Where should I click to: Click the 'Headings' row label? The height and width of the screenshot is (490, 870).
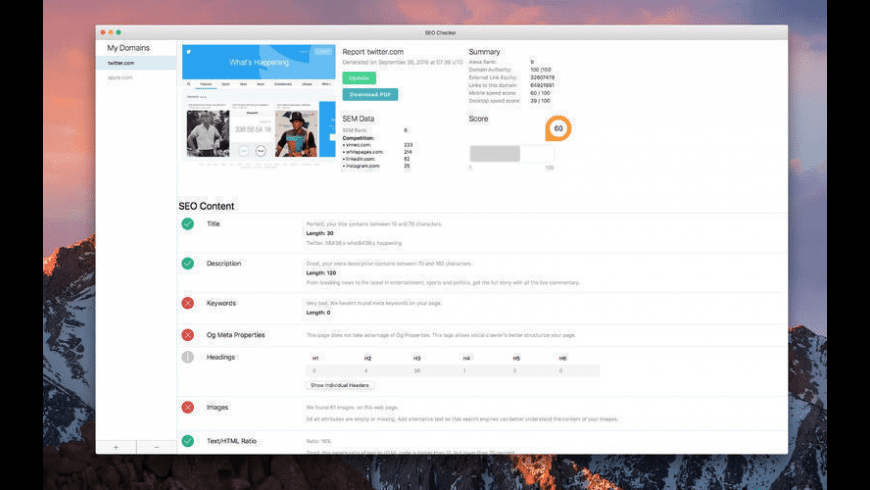(220, 357)
